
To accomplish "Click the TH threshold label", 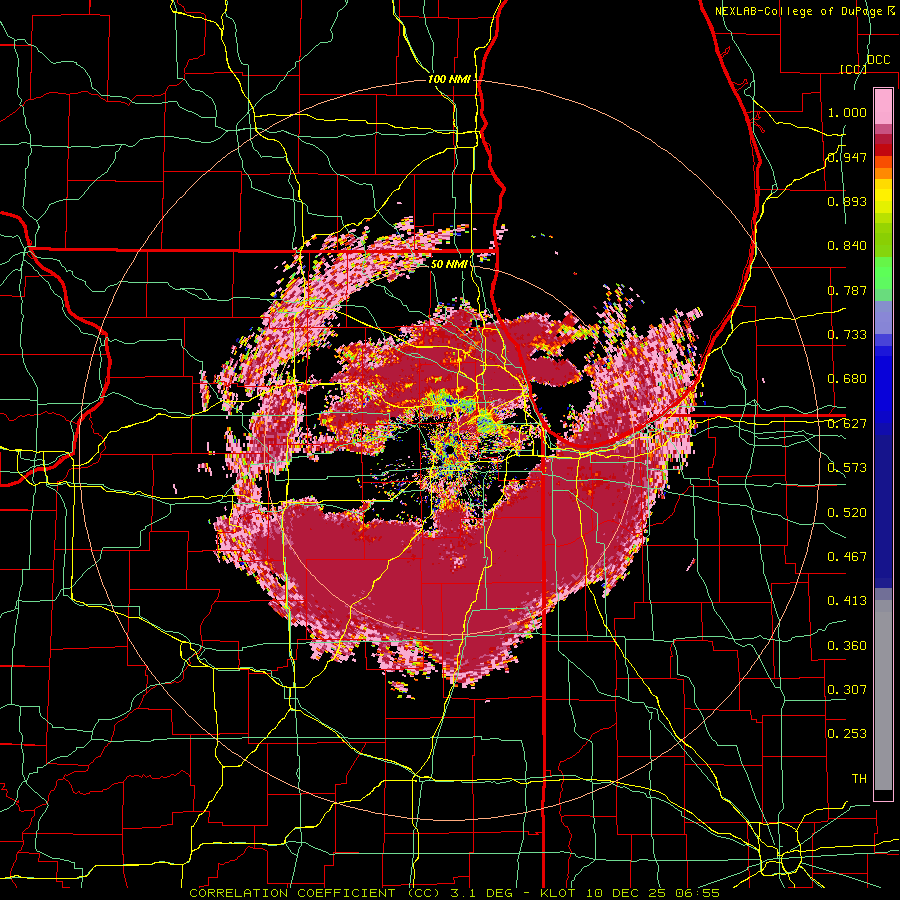I will 859,778.
